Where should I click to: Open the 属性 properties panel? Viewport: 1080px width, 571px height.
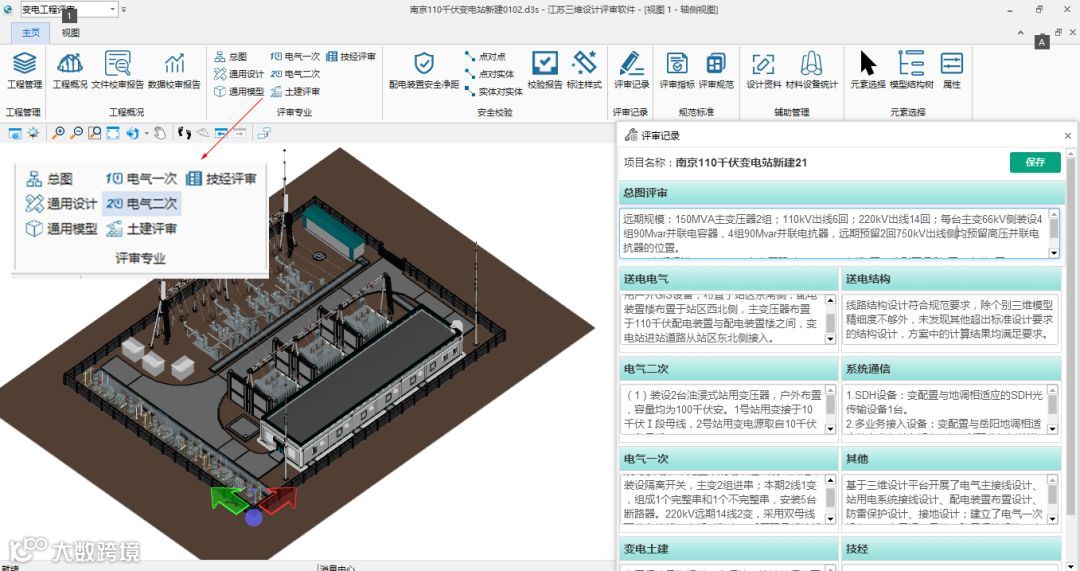[x=952, y=70]
